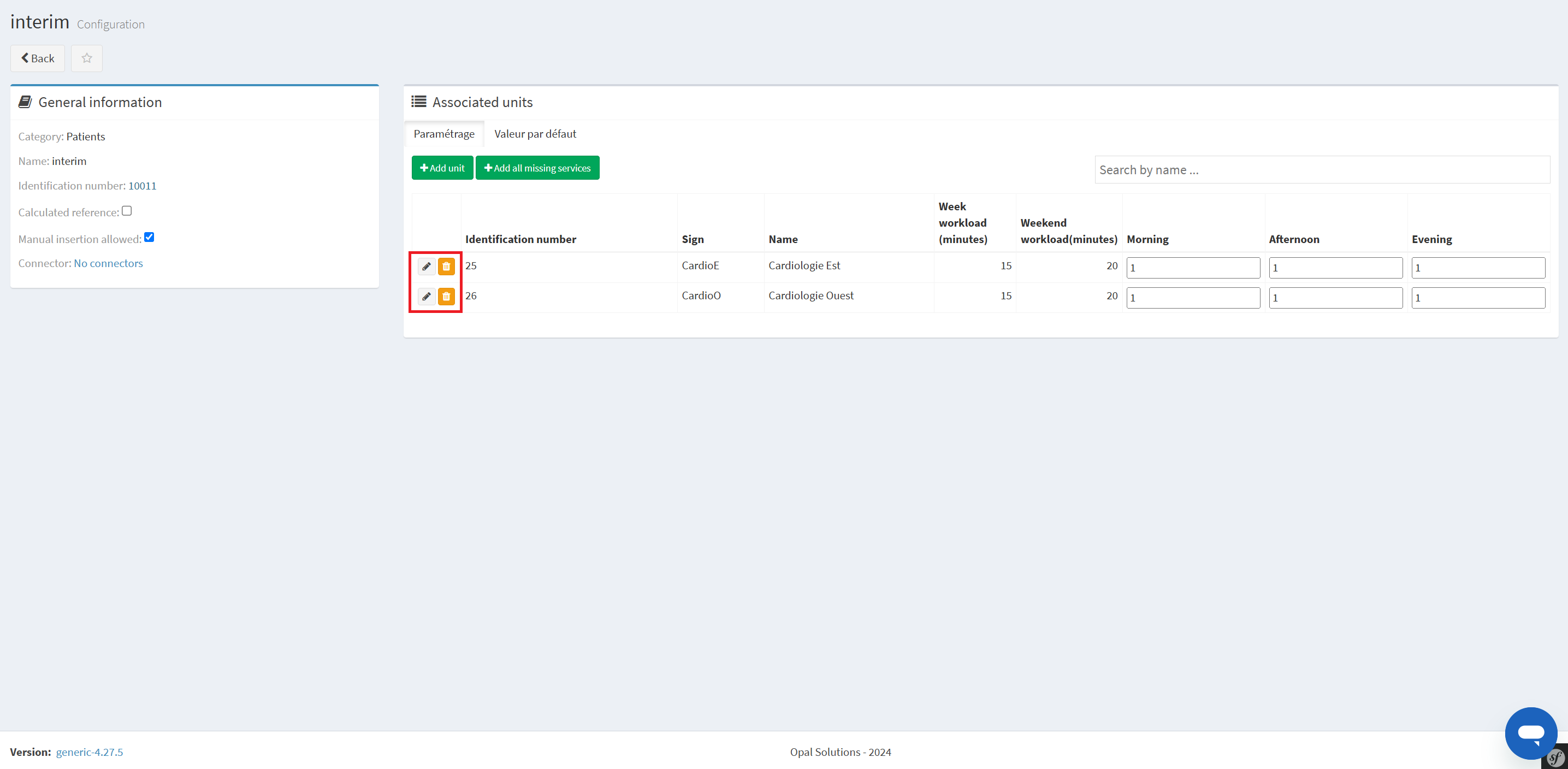Click the Category: Patients line
1568x769 pixels.
pos(62,137)
